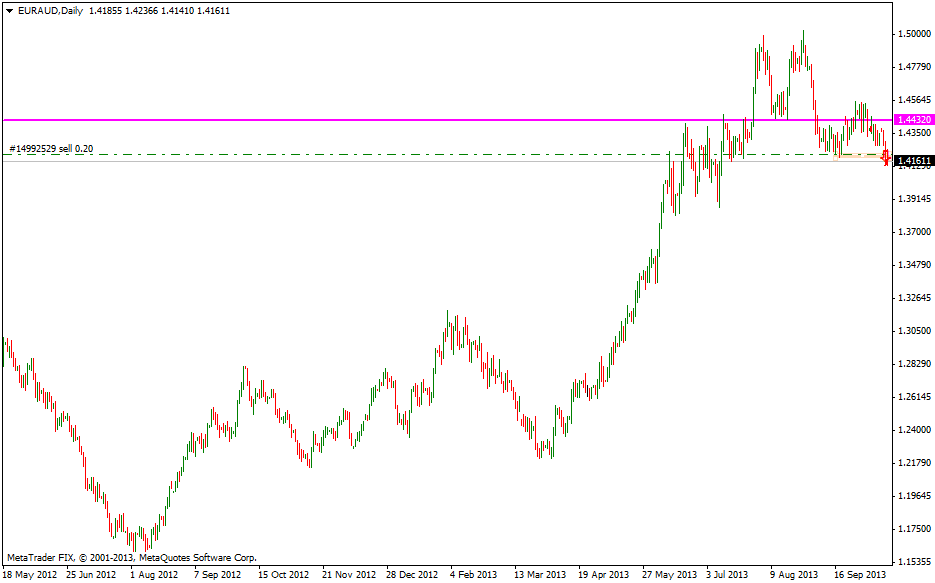Click the 1.30500 price scale label
The width and height of the screenshot is (935, 583).
tap(913, 331)
